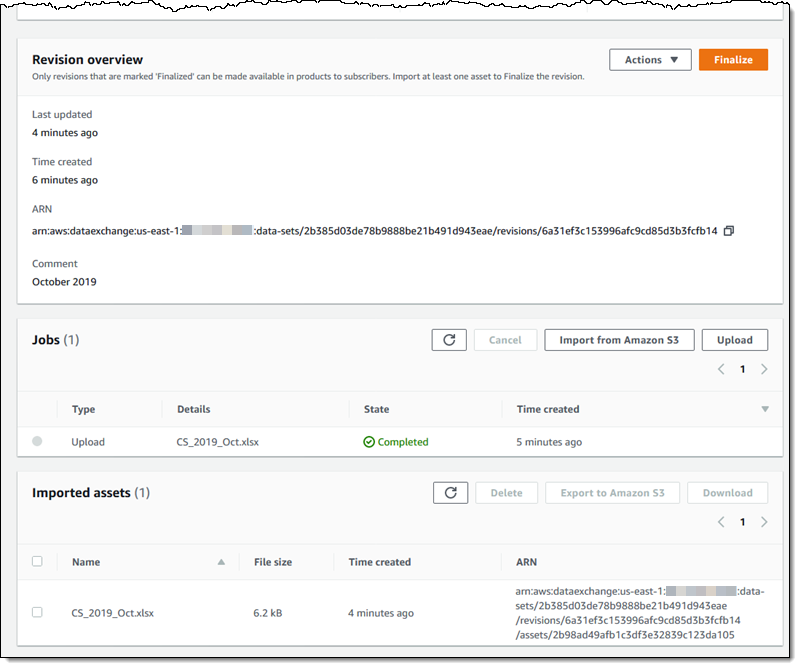Go to previous page of Jobs

[721, 369]
